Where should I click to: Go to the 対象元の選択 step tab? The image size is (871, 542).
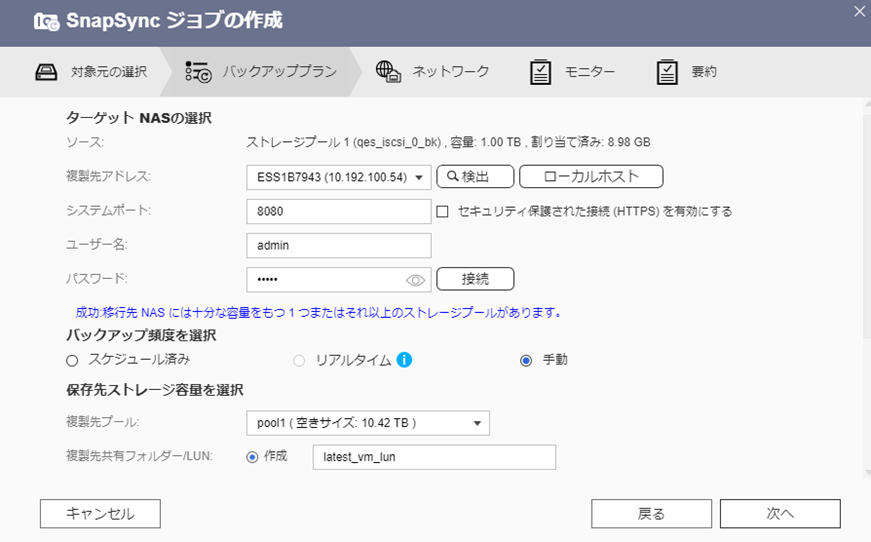tap(108, 72)
